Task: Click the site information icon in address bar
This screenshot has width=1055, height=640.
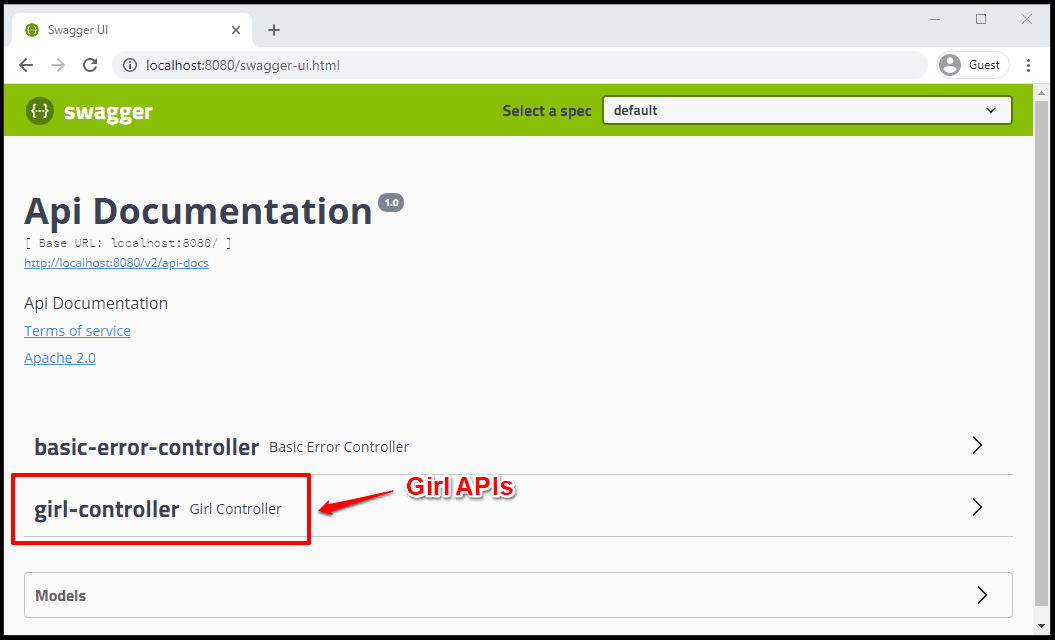Action: (131, 65)
